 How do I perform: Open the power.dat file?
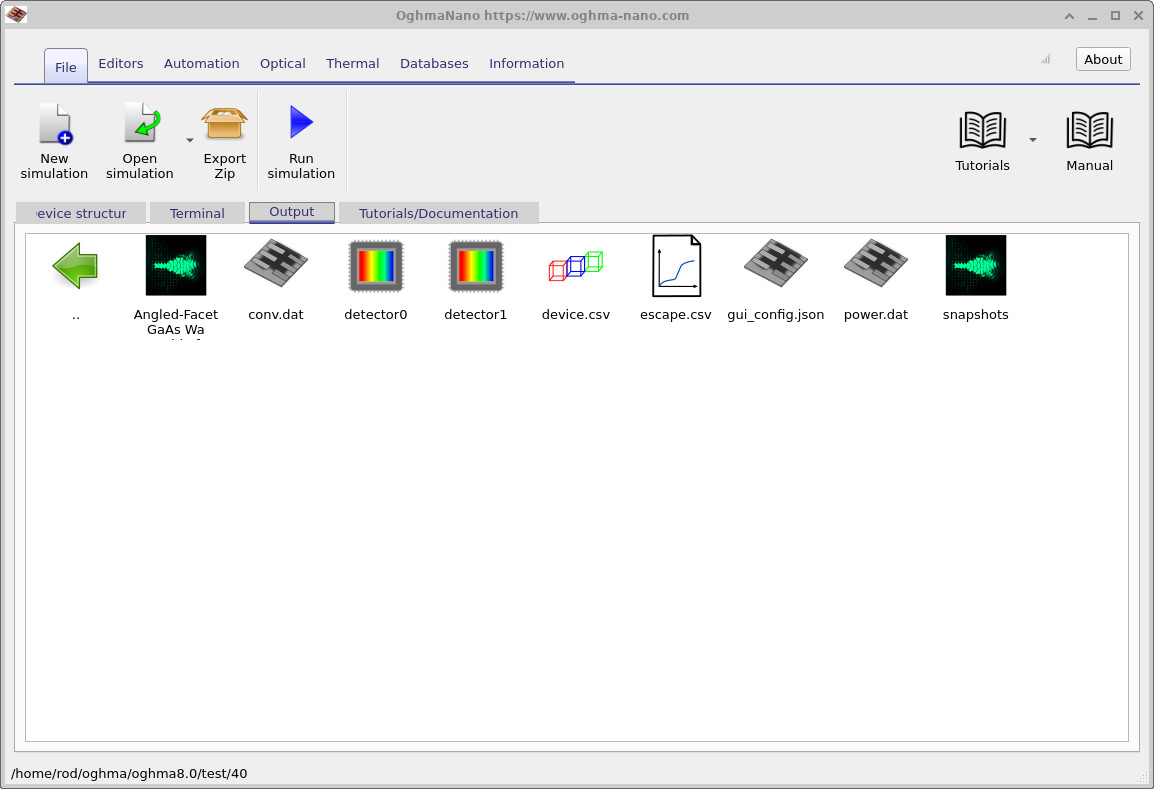tap(875, 265)
